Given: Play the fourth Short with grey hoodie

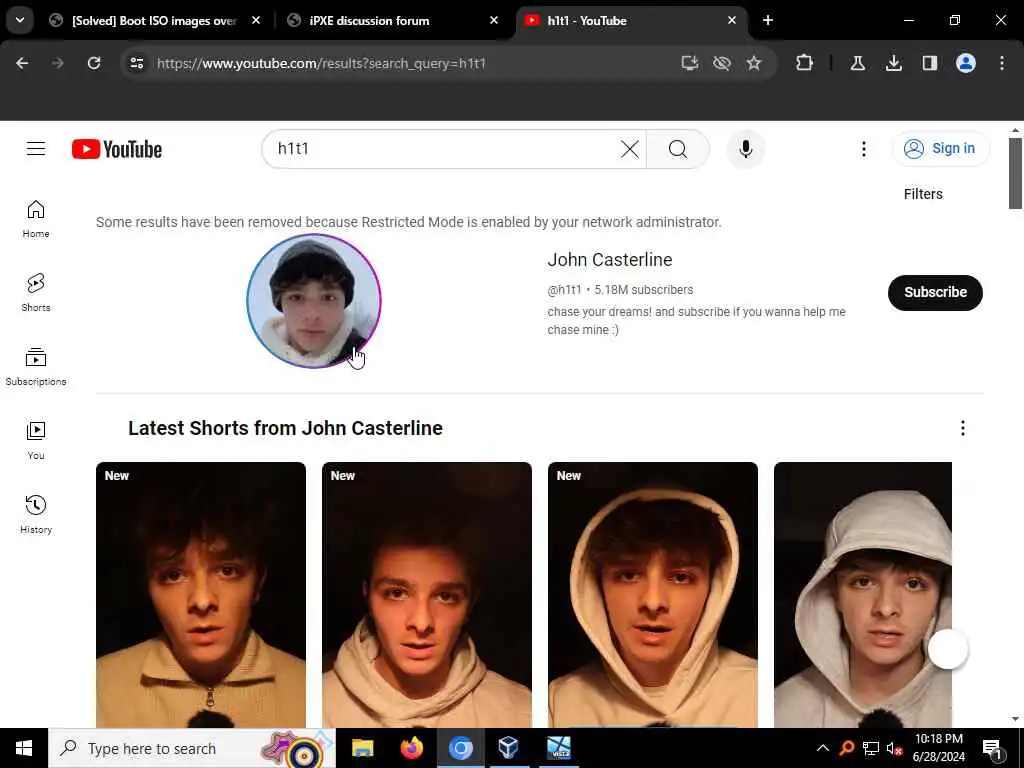Looking at the screenshot, I should click(x=862, y=595).
